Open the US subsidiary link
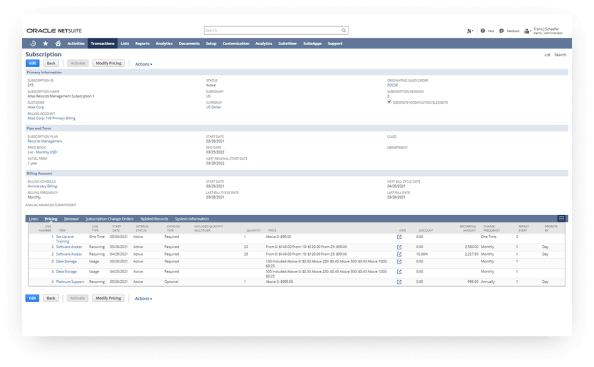The height and width of the screenshot is (367, 594). pos(208,96)
